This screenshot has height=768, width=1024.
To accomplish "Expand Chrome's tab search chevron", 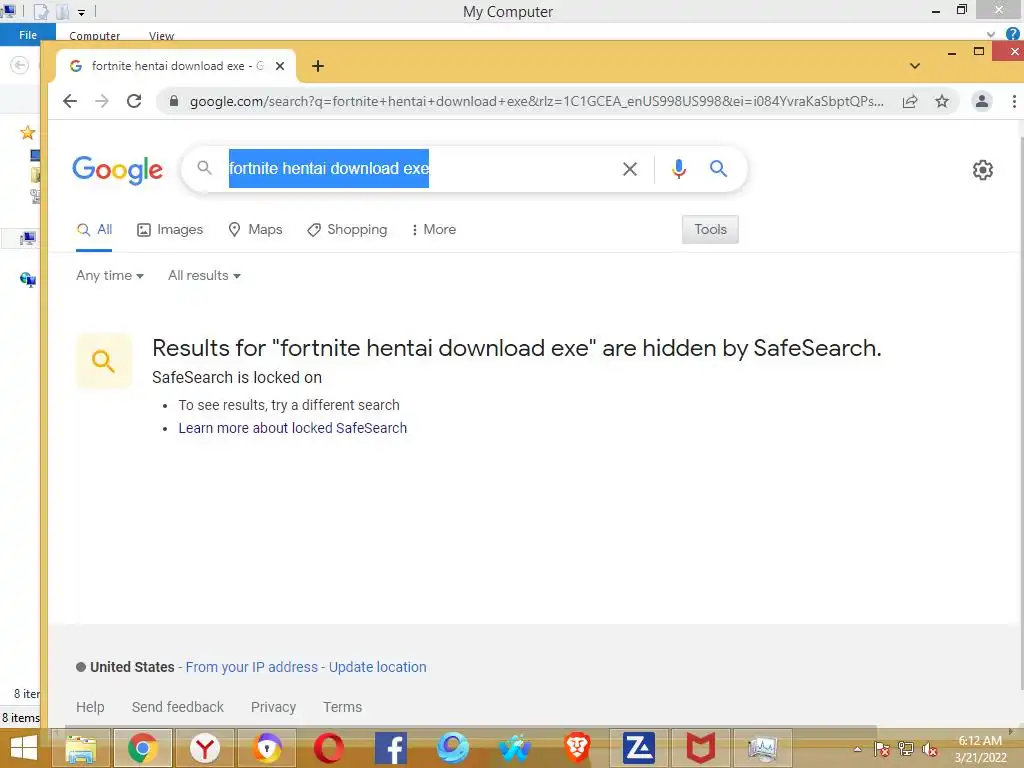I will coord(915,66).
